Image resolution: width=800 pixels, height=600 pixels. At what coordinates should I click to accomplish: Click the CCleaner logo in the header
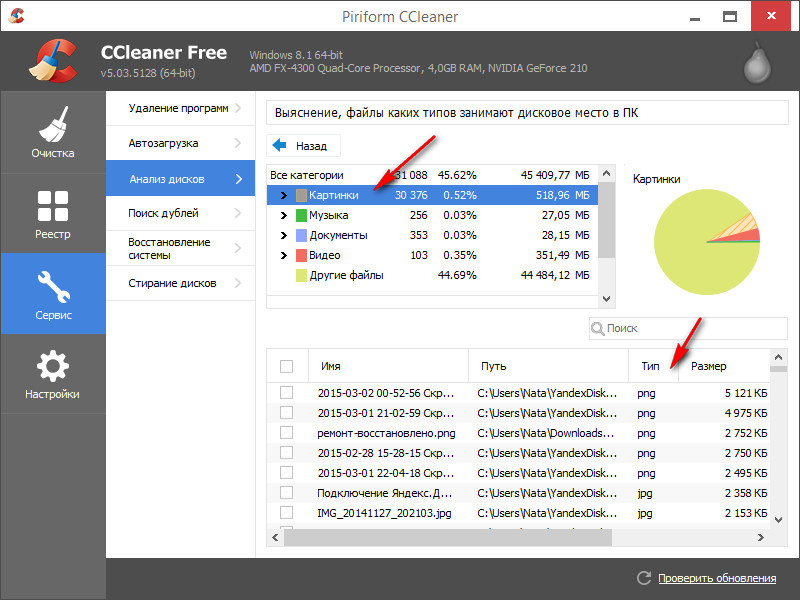click(53, 61)
